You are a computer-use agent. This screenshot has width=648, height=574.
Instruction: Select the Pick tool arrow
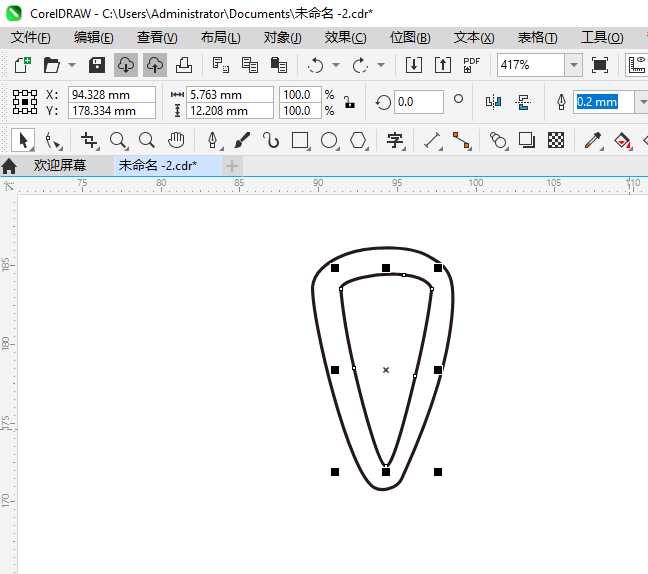[x=25, y=140]
